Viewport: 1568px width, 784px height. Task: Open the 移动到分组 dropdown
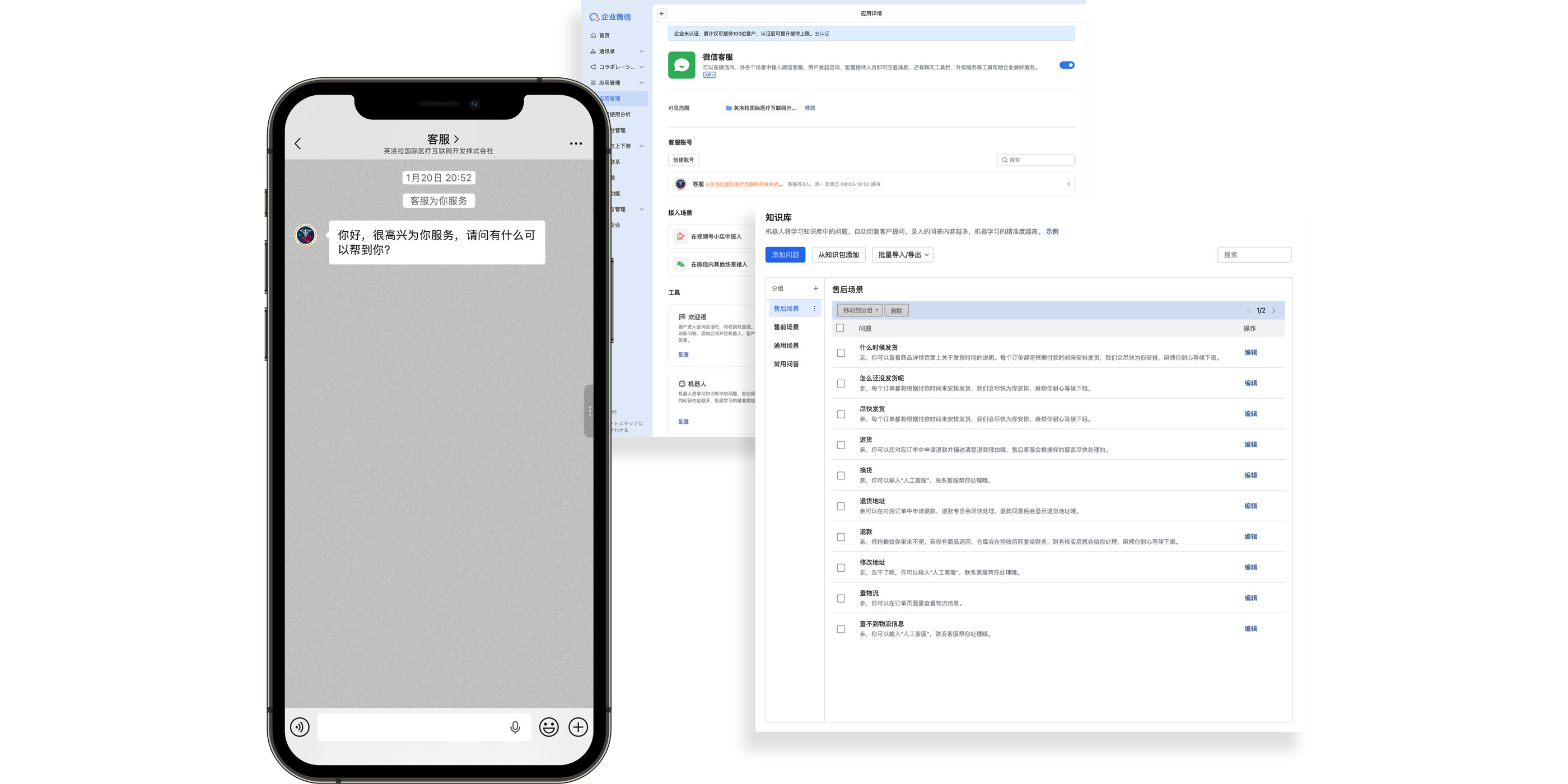pyautogui.click(x=860, y=310)
